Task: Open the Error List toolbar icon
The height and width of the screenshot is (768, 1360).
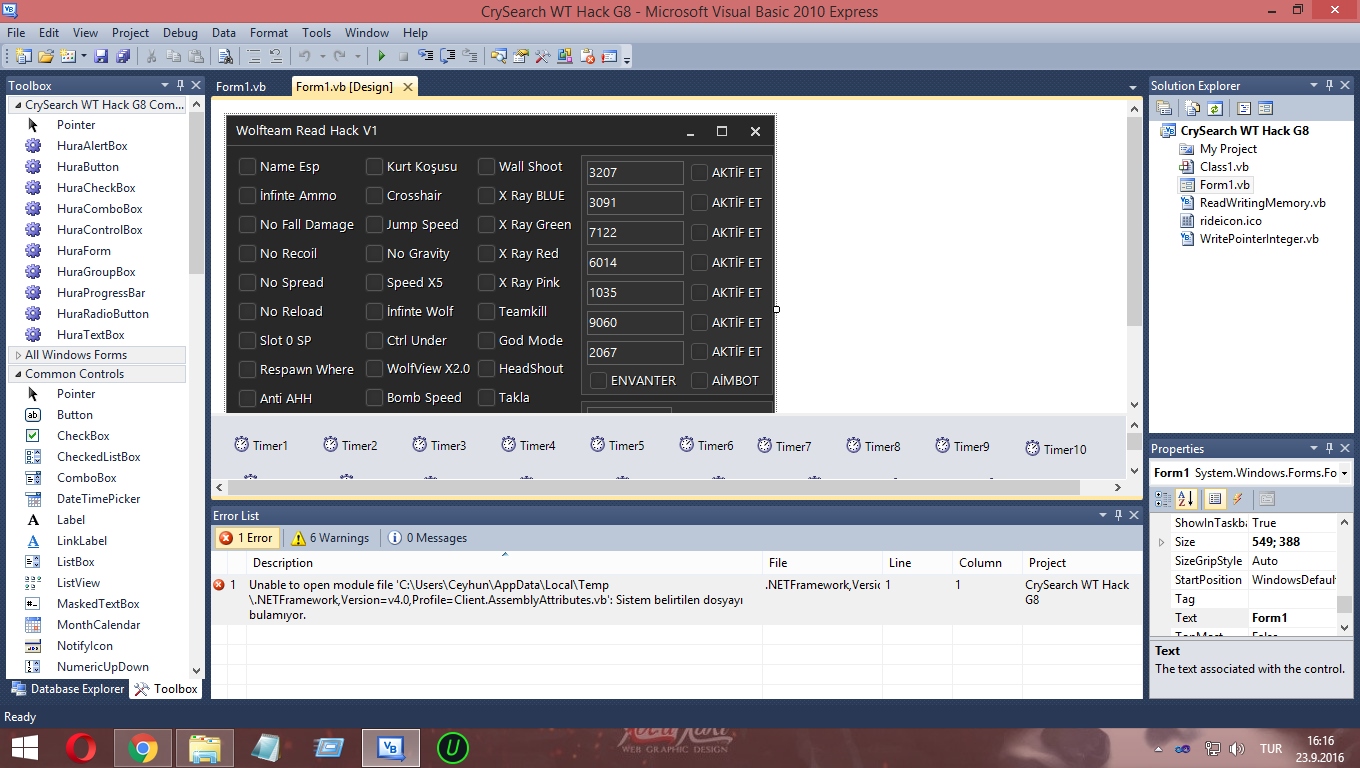Action: point(587,57)
